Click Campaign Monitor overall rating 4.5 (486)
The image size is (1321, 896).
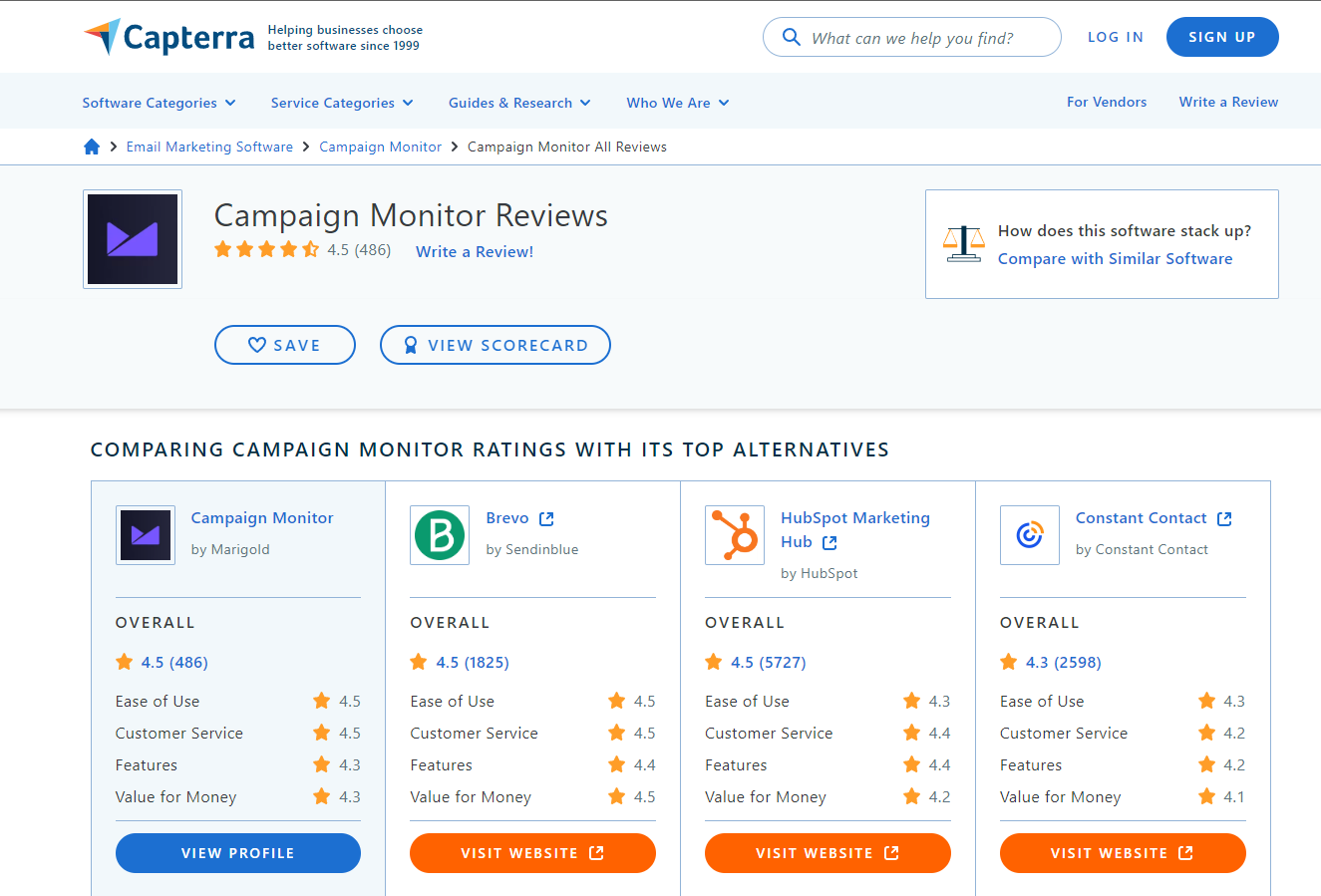click(174, 662)
